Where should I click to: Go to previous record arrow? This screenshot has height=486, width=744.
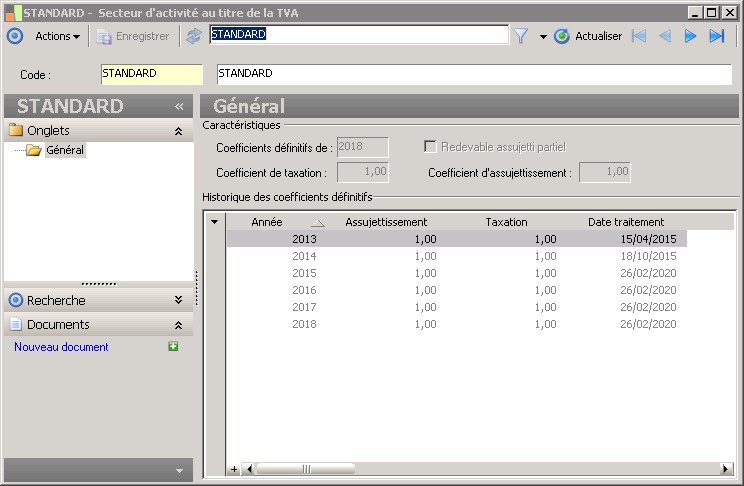click(x=665, y=36)
